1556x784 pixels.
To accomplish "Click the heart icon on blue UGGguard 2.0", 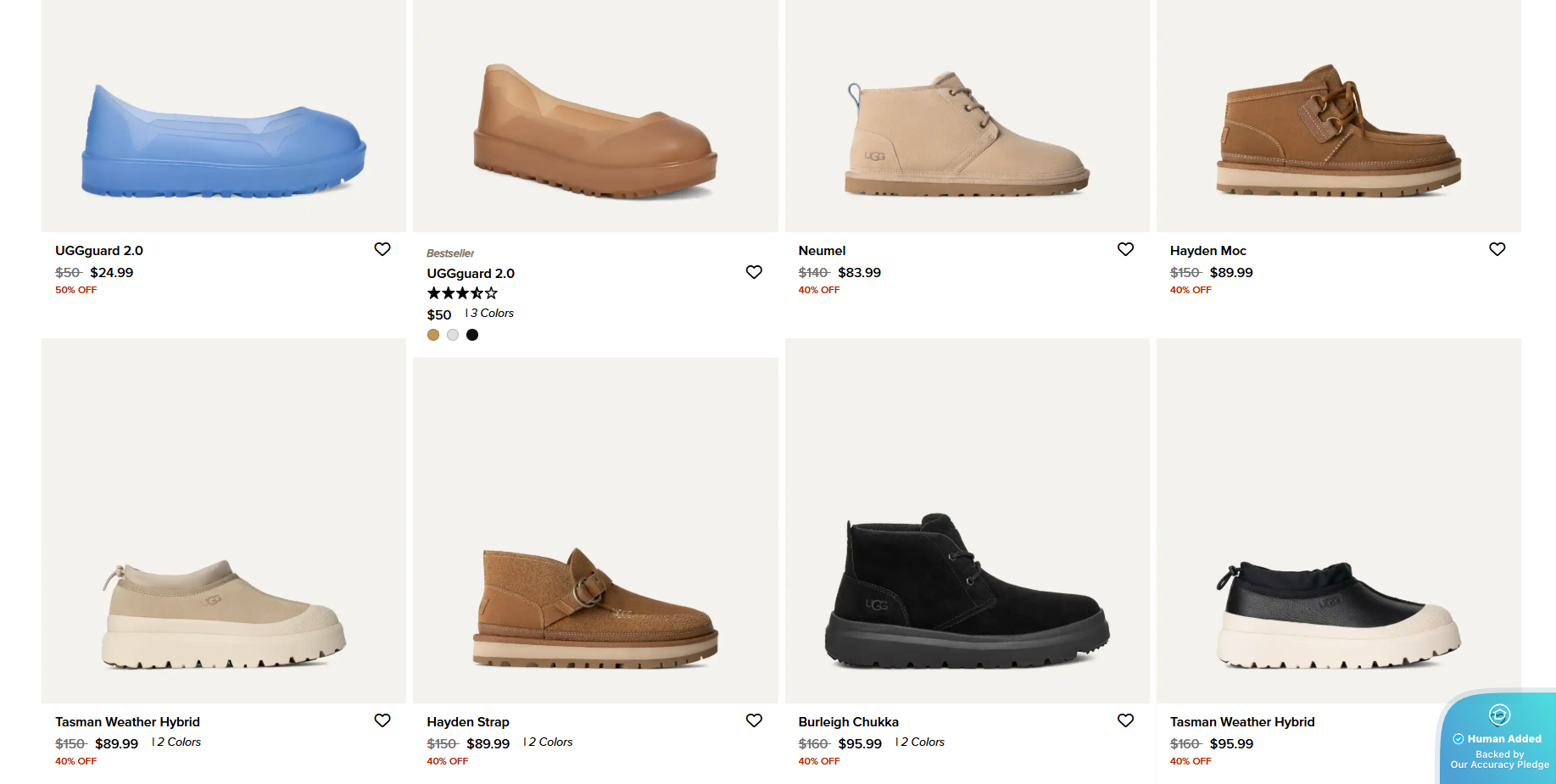I will [x=382, y=249].
